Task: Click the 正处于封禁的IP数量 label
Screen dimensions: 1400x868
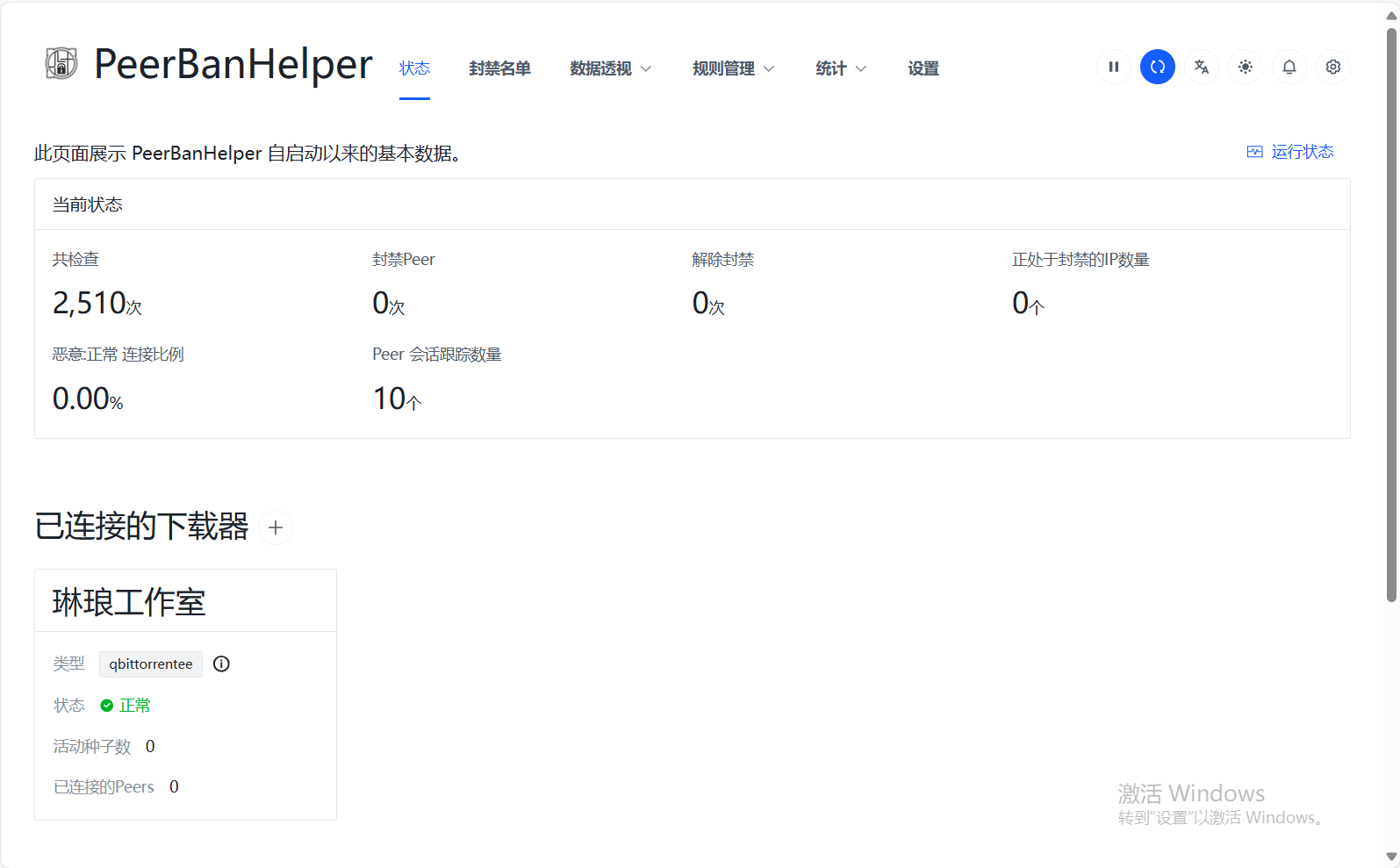Action: 1081,260
